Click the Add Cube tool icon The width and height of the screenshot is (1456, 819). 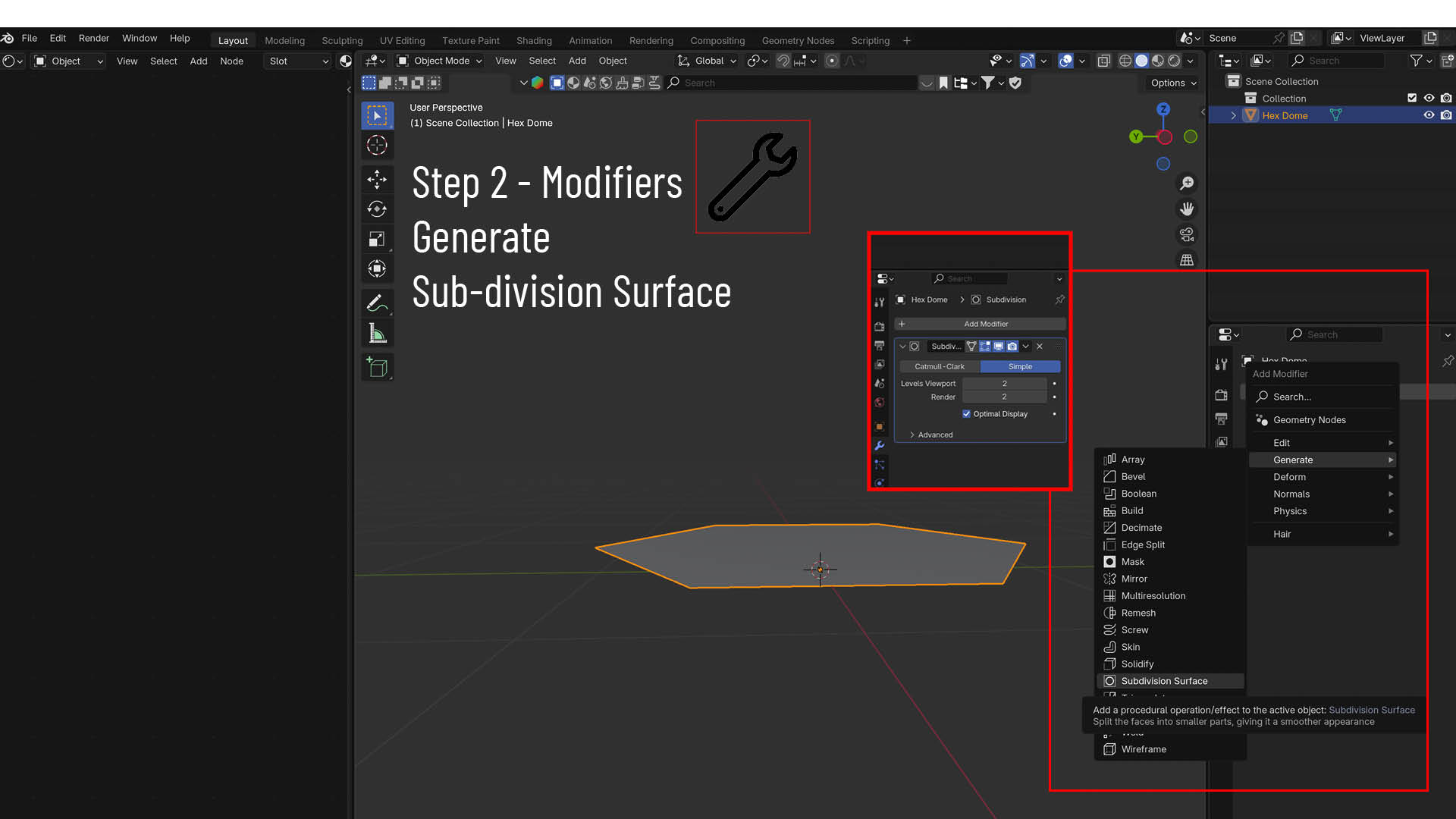pyautogui.click(x=377, y=368)
